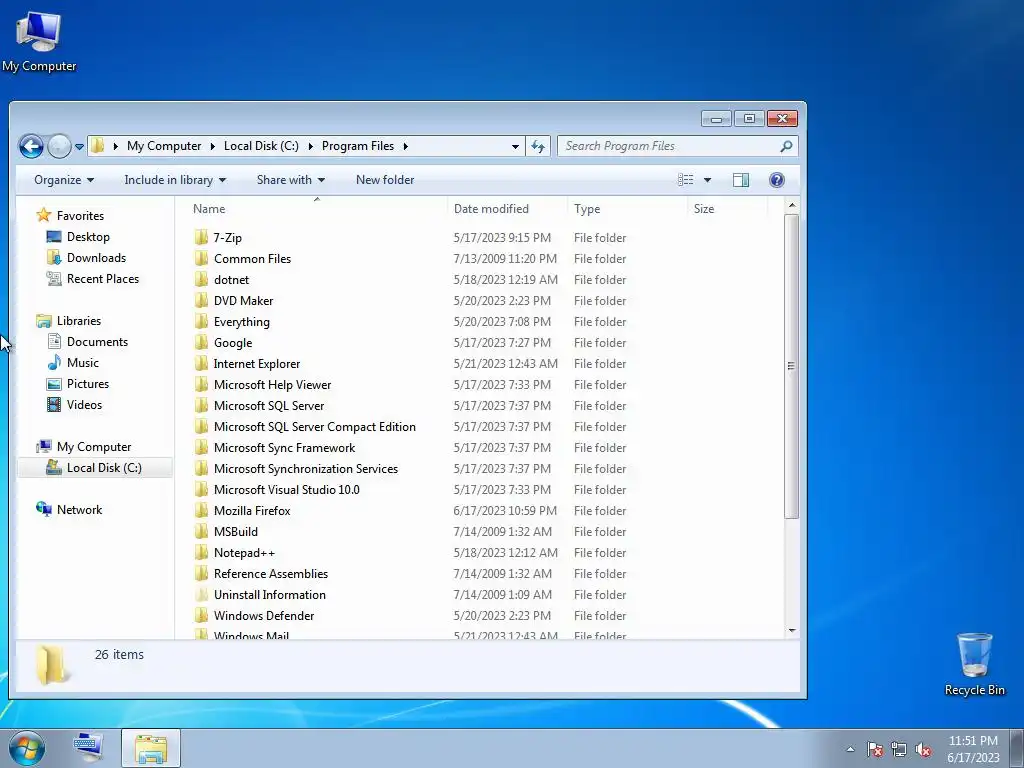Select Local Disk (C:) in navigation pane
The width and height of the screenshot is (1024, 768).
(95, 468)
